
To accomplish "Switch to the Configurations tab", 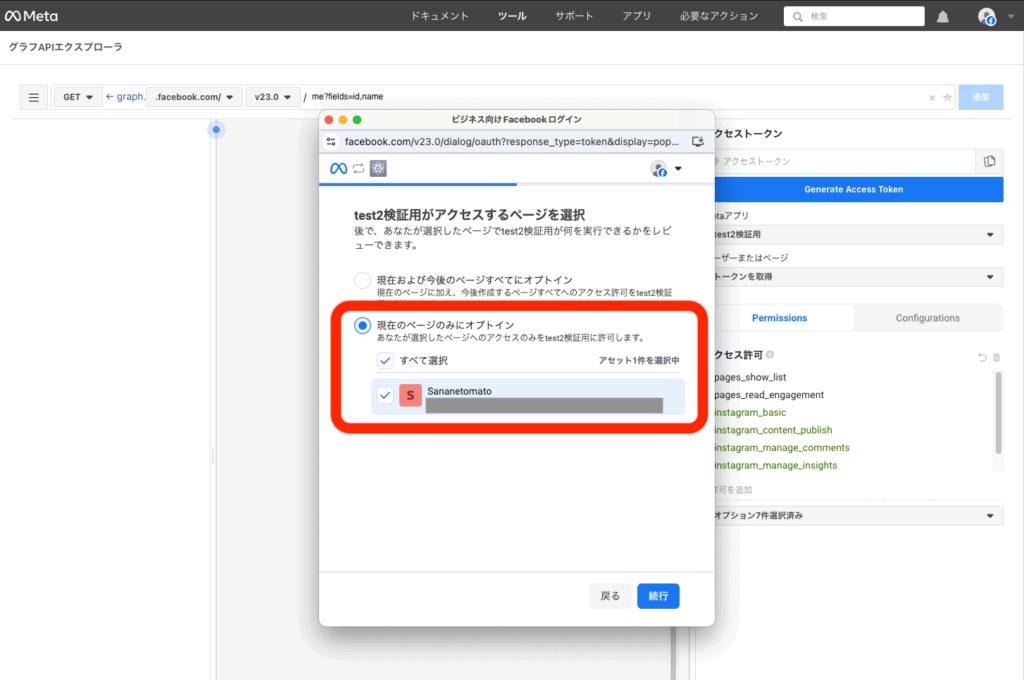I will point(927,318).
